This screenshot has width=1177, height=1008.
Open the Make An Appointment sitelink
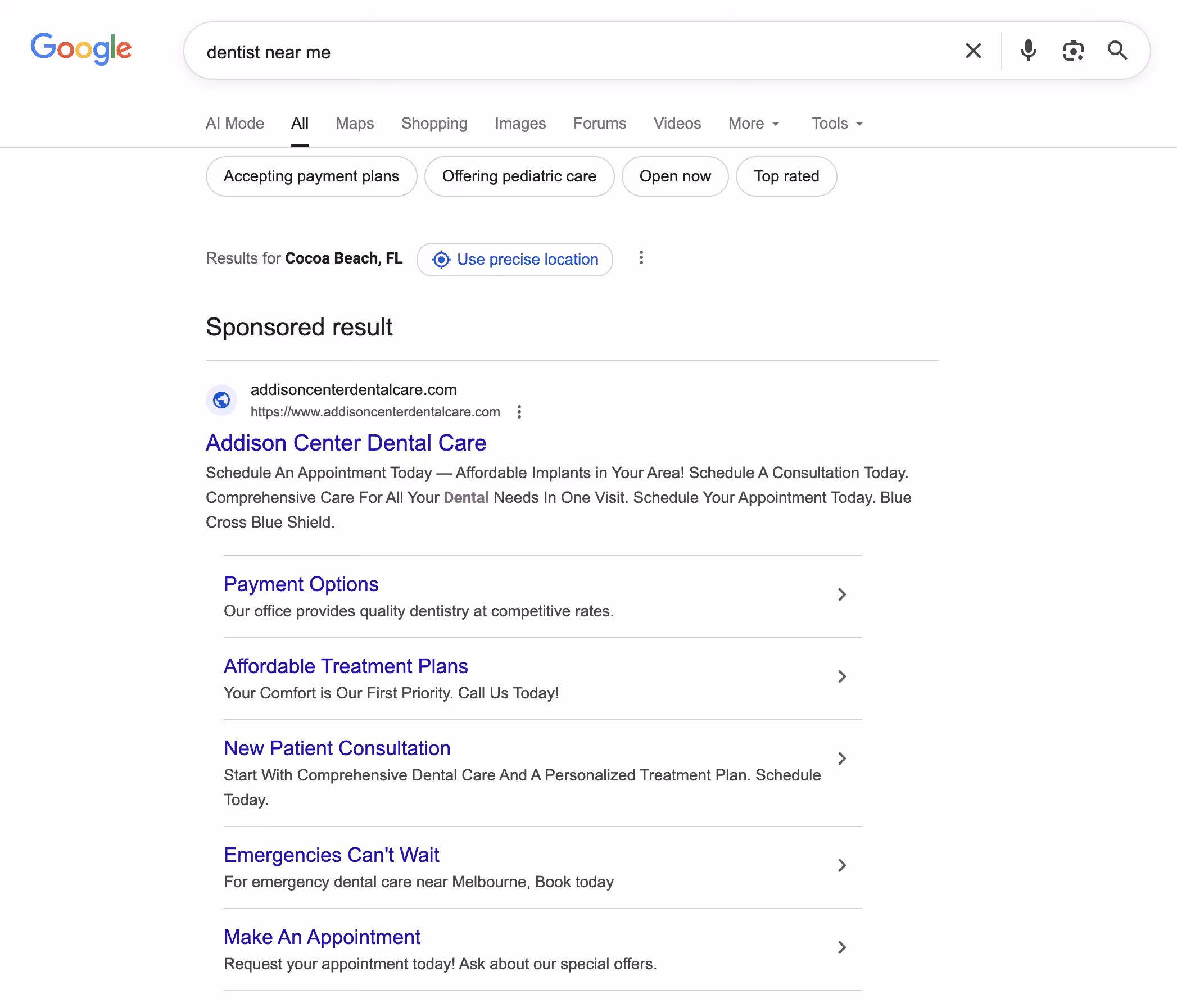[x=322, y=937]
